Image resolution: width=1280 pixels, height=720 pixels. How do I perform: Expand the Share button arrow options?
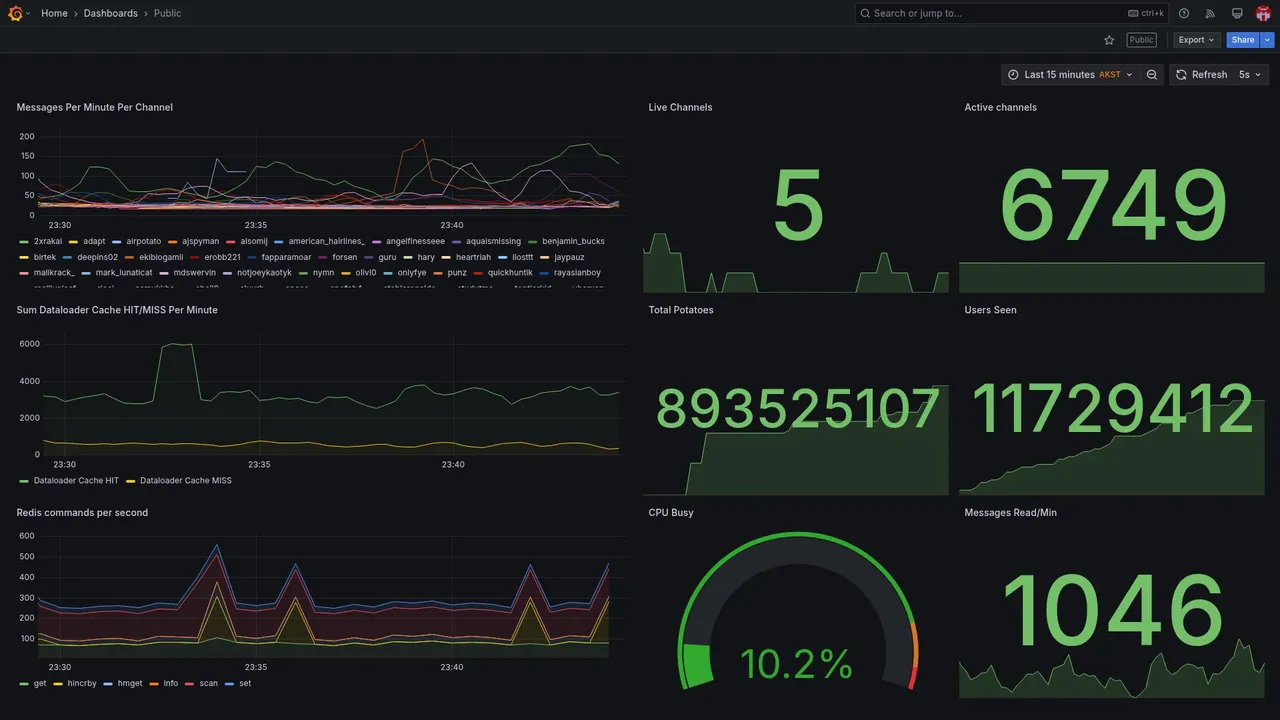(1267, 40)
